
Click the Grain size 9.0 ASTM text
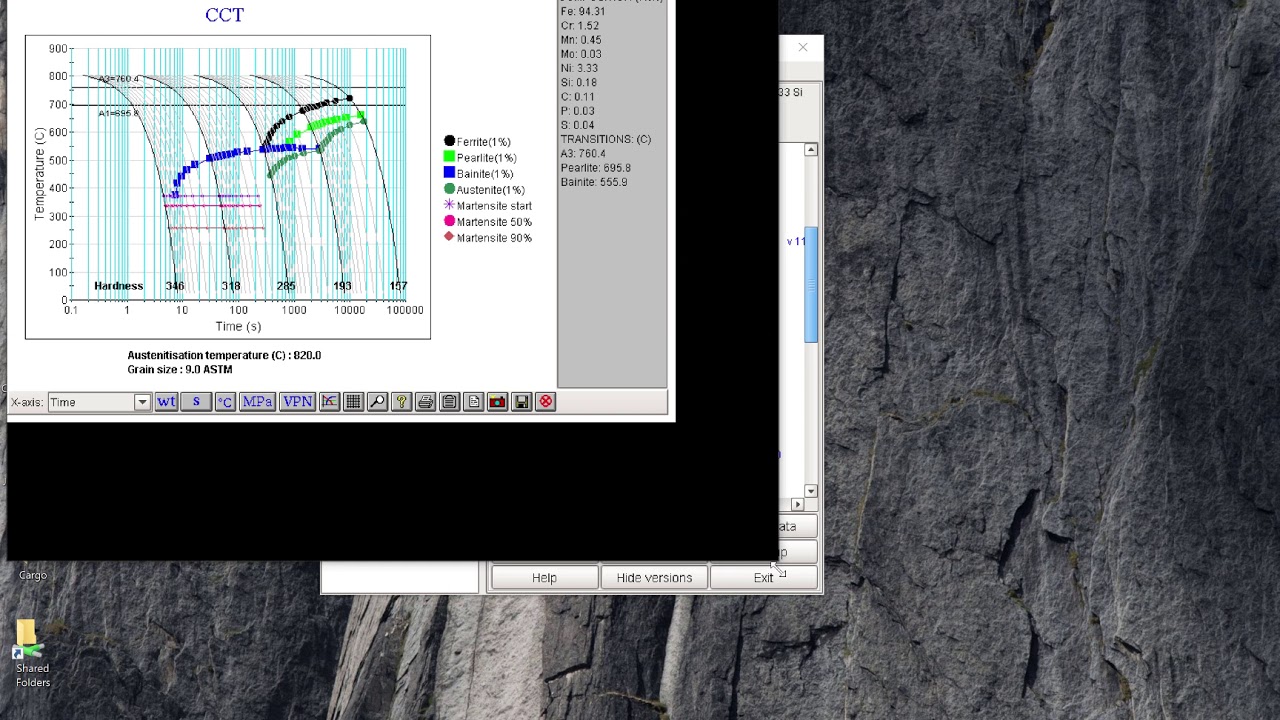[x=180, y=369]
